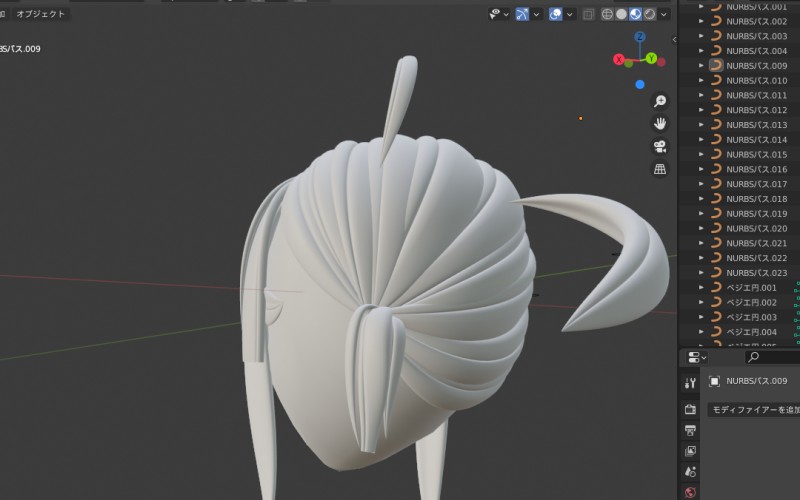Click the NURBSパス.009 name field in properties
The width and height of the screenshot is (800, 500).
pyautogui.click(x=757, y=381)
